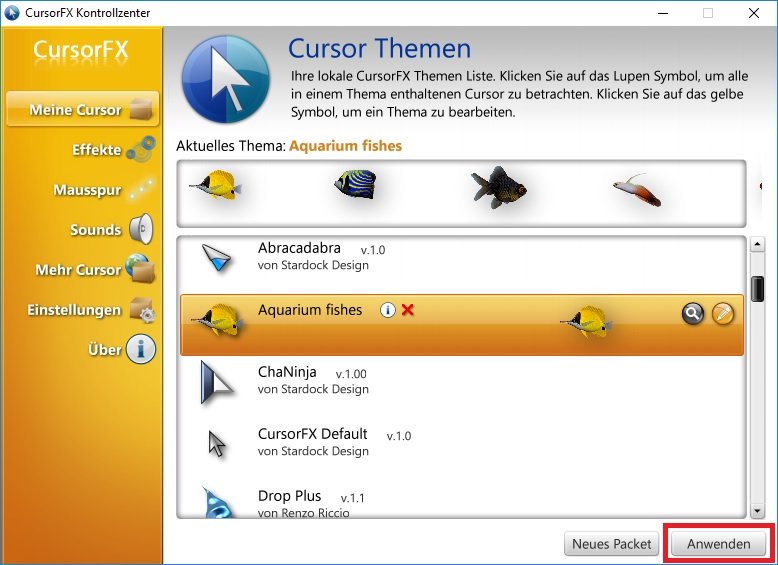
Task: Click the Meine Cursor box icon
Action: pos(141,109)
